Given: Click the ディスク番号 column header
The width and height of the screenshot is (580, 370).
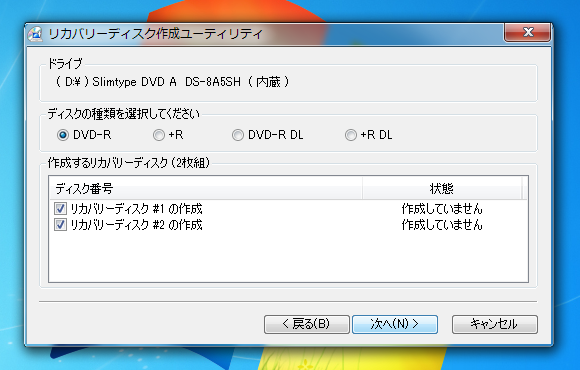Looking at the screenshot, I should [205, 188].
